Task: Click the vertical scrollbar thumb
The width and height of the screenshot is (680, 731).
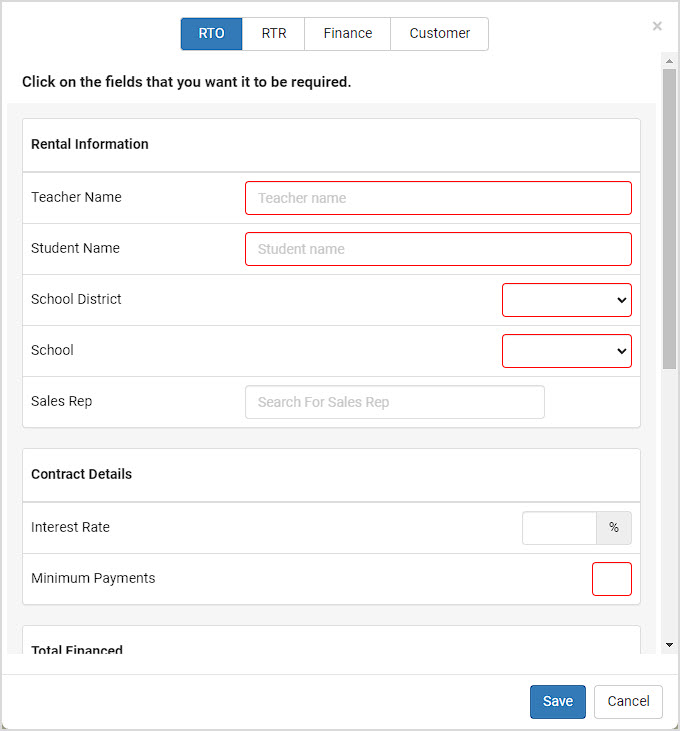Action: [x=669, y=219]
